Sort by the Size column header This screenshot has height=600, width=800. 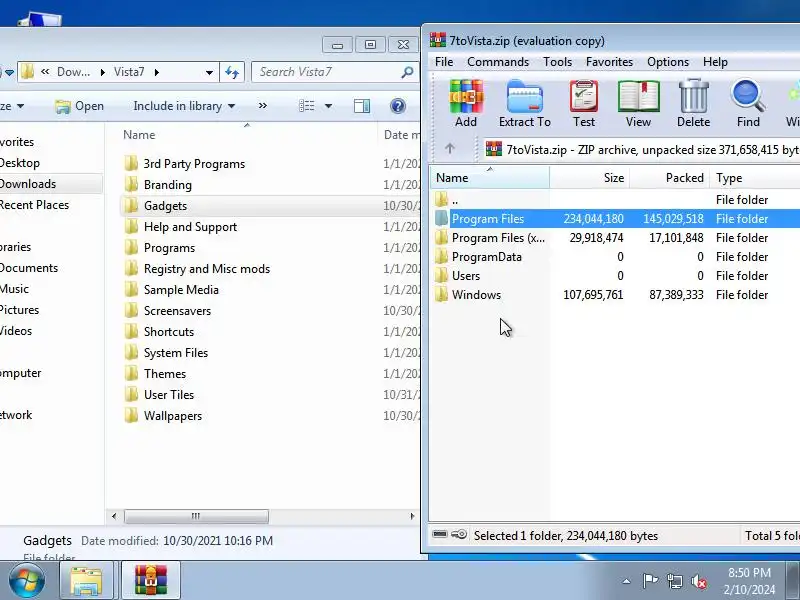pyautogui.click(x=589, y=178)
